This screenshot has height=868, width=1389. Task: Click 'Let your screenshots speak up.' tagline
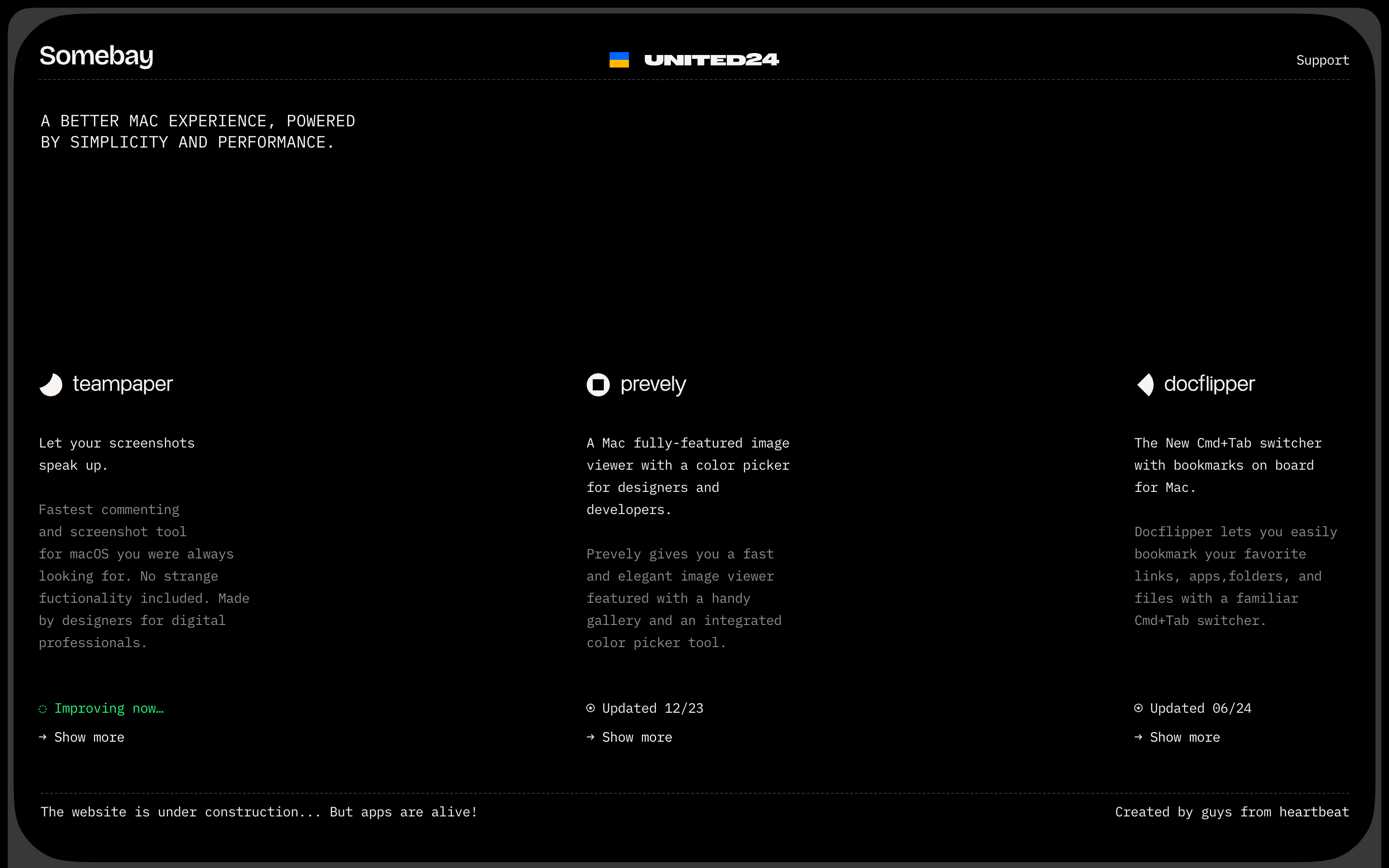[117, 454]
